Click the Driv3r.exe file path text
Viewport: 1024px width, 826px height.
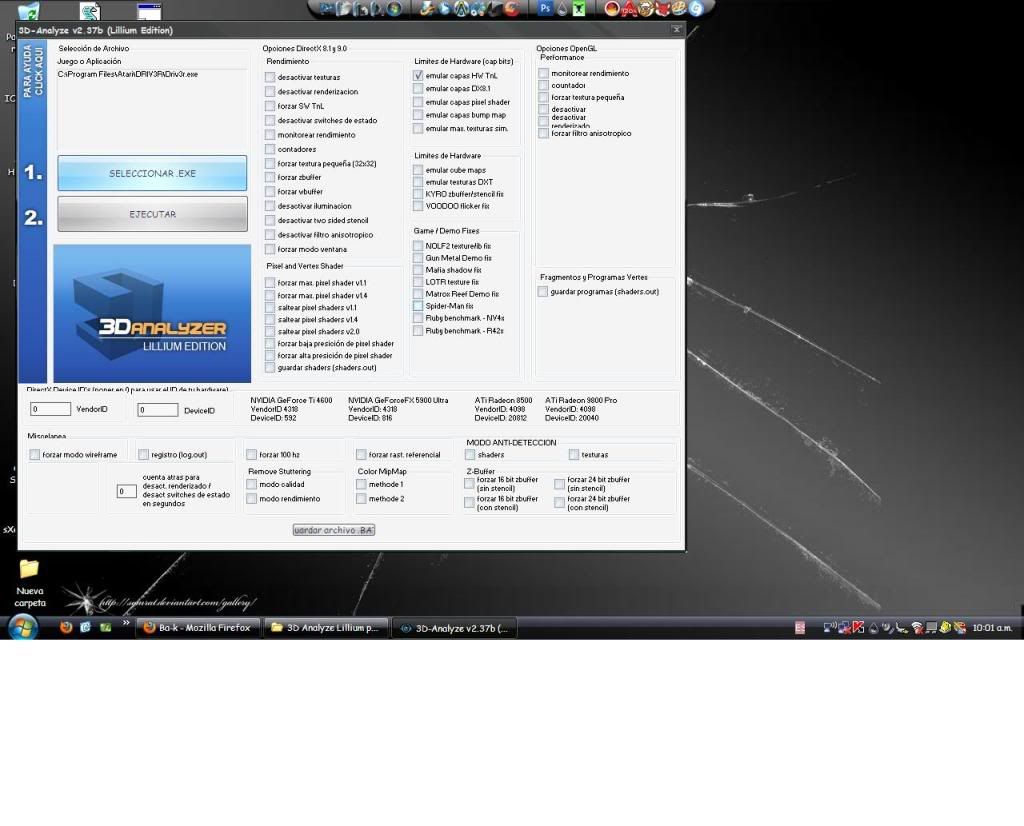(128, 74)
